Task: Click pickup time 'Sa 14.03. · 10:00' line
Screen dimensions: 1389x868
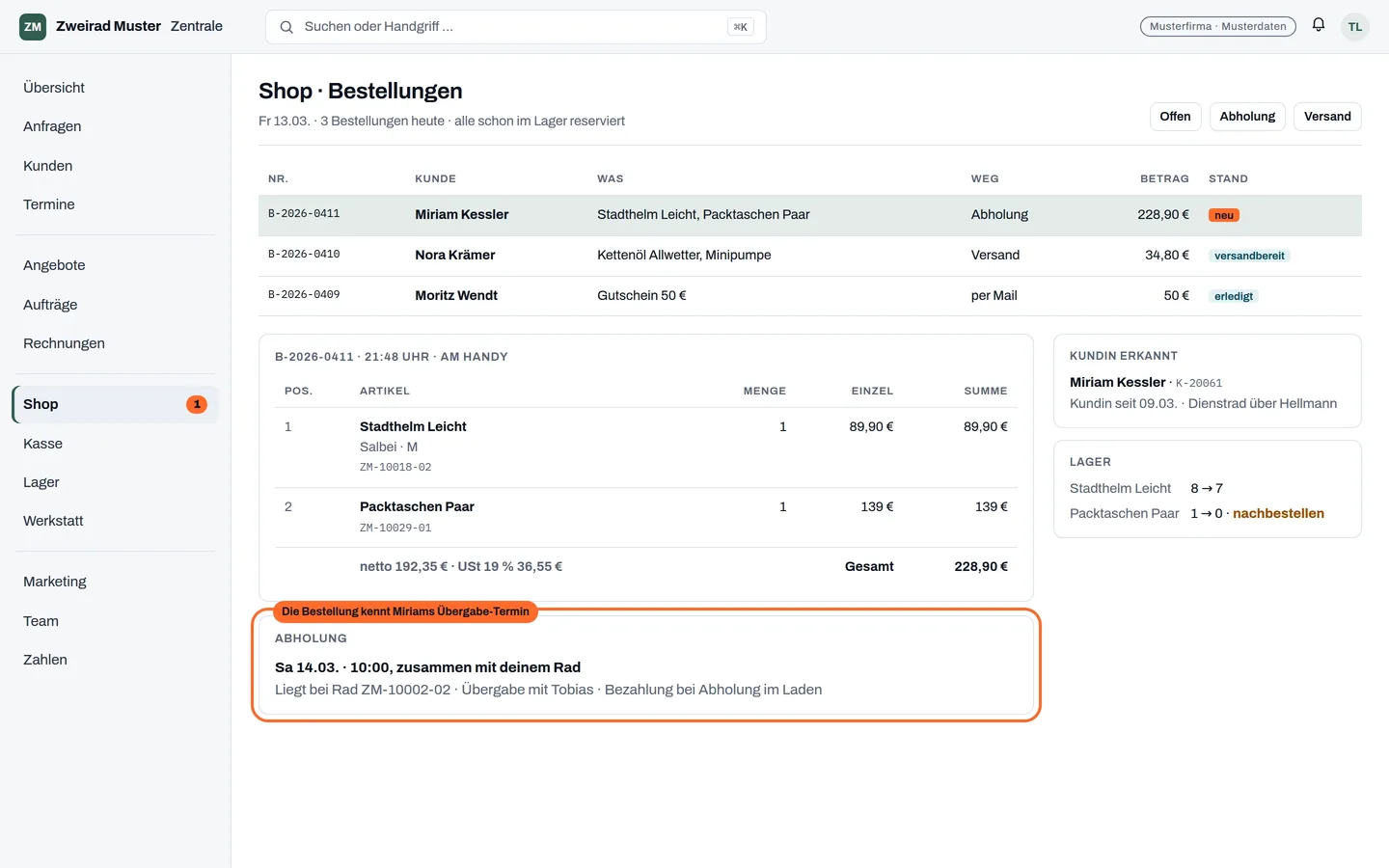Action: pyautogui.click(x=427, y=667)
